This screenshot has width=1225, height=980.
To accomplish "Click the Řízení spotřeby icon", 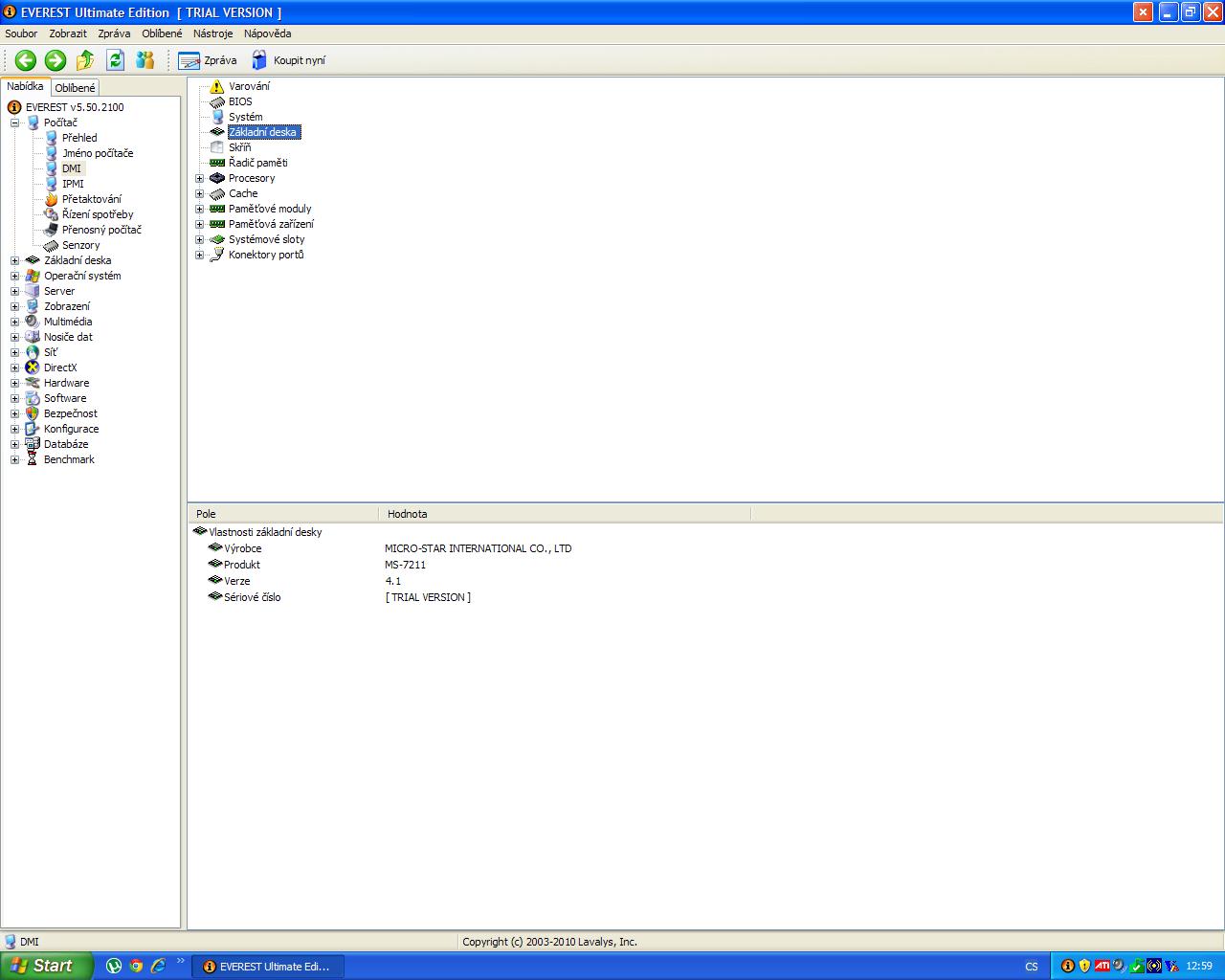I will click(x=52, y=214).
